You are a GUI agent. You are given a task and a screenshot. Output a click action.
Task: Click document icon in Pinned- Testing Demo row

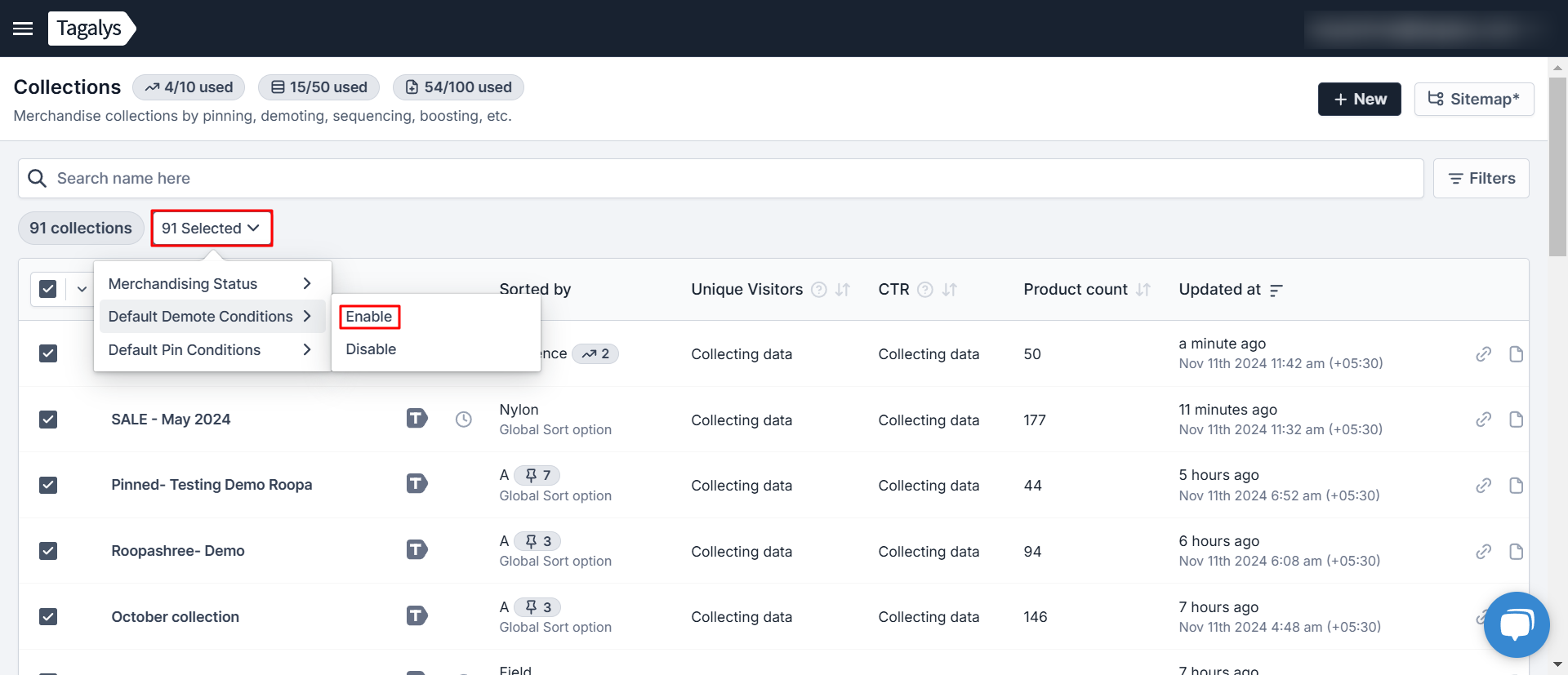(x=1516, y=486)
